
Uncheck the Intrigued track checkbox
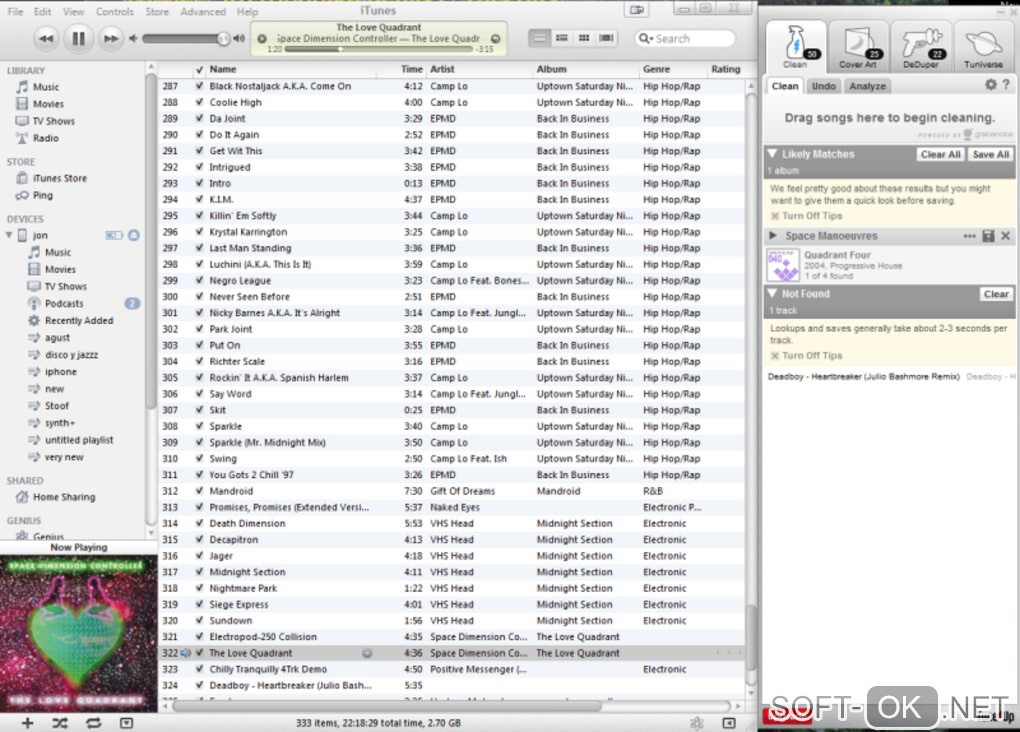coord(200,167)
